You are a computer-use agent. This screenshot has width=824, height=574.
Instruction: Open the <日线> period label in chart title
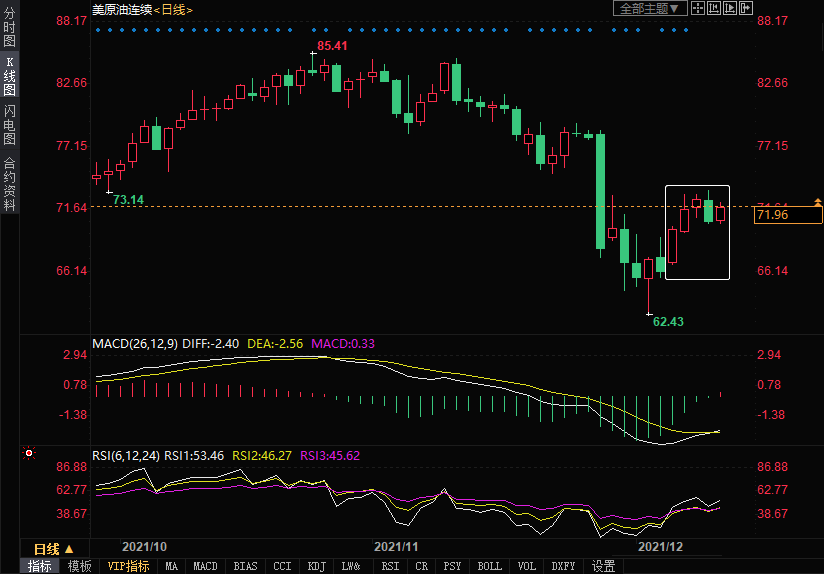pos(173,9)
